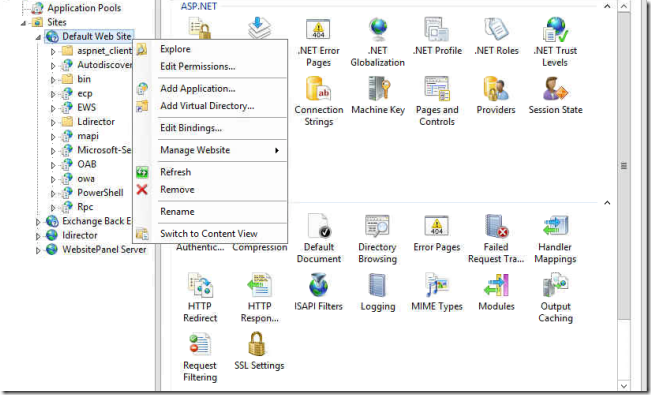Expand the Autodiscover application node
Viewport: 651px width, 395px height.
[x=53, y=66]
